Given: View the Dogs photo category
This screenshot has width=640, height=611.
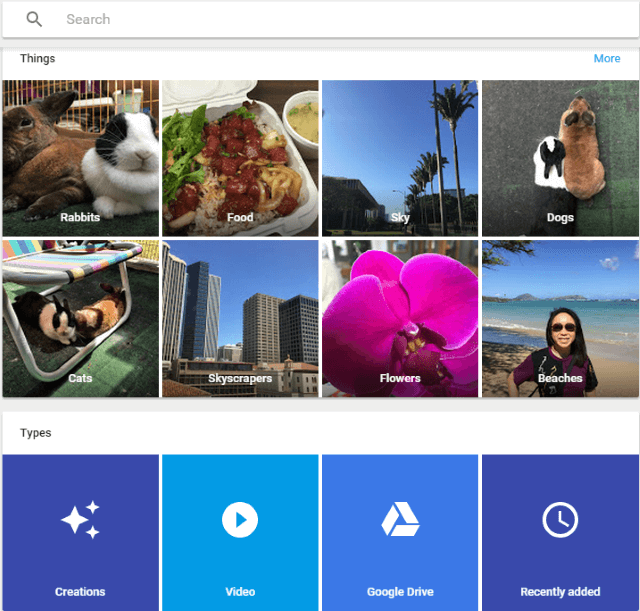Looking at the screenshot, I should pyautogui.click(x=560, y=158).
